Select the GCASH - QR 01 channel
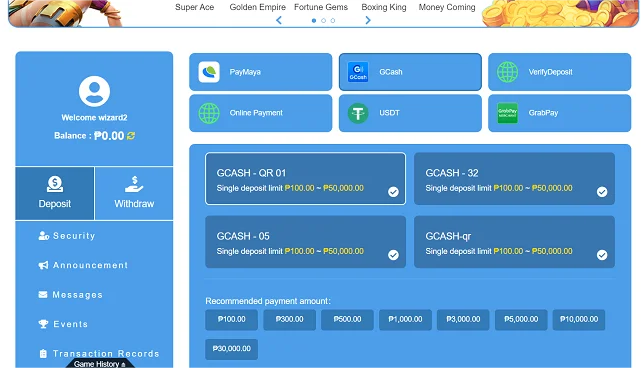 click(305, 179)
